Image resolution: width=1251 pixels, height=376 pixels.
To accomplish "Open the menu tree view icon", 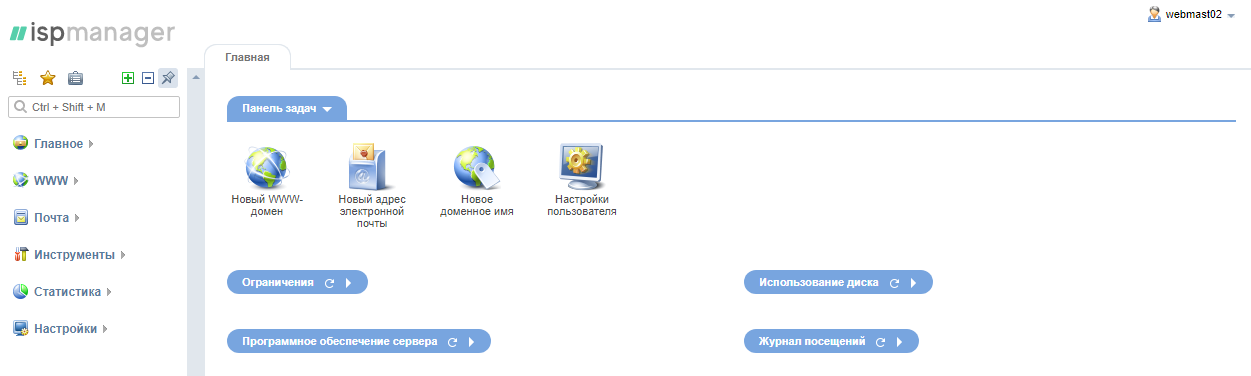I will click(x=19, y=78).
